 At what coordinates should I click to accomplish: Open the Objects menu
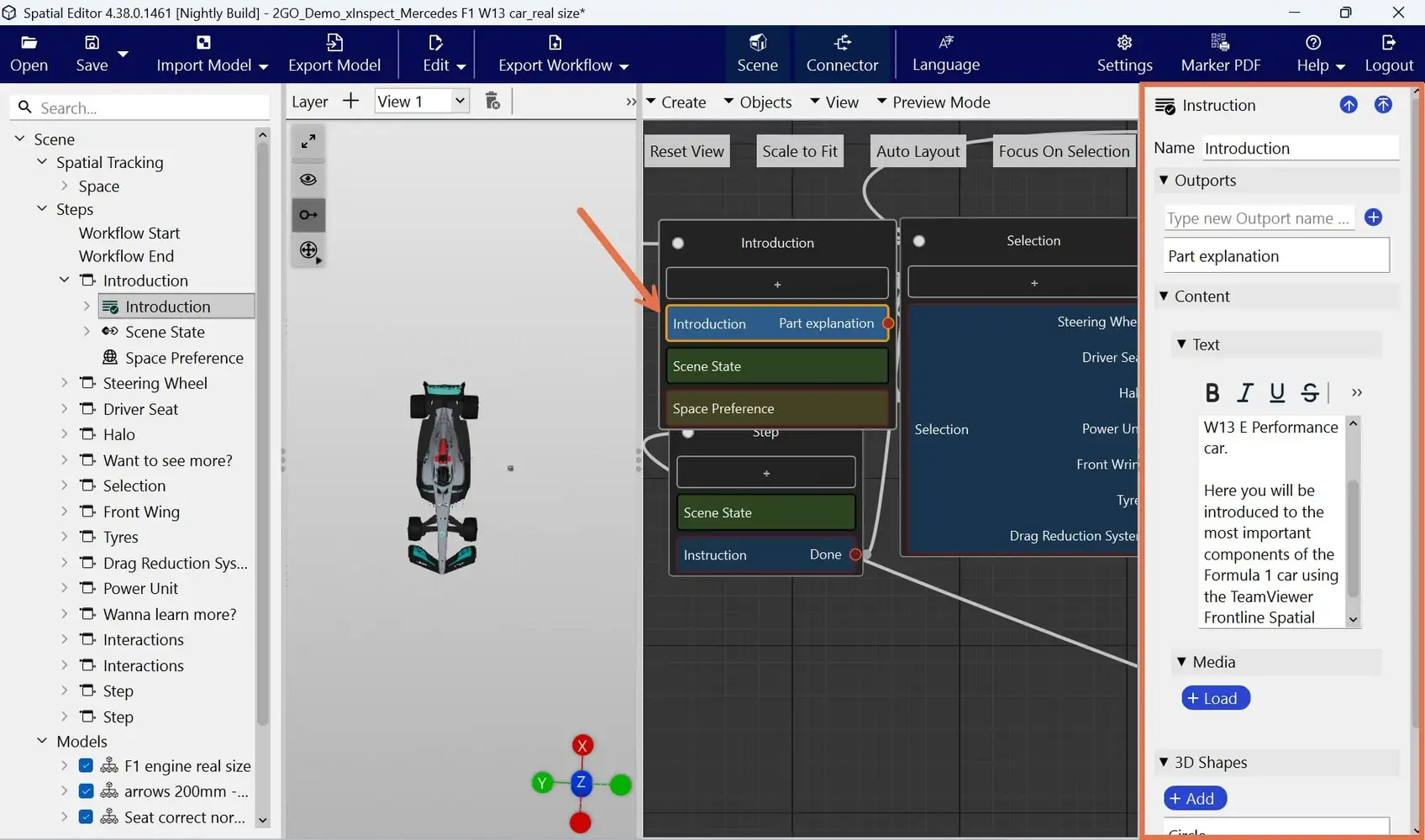tap(757, 102)
